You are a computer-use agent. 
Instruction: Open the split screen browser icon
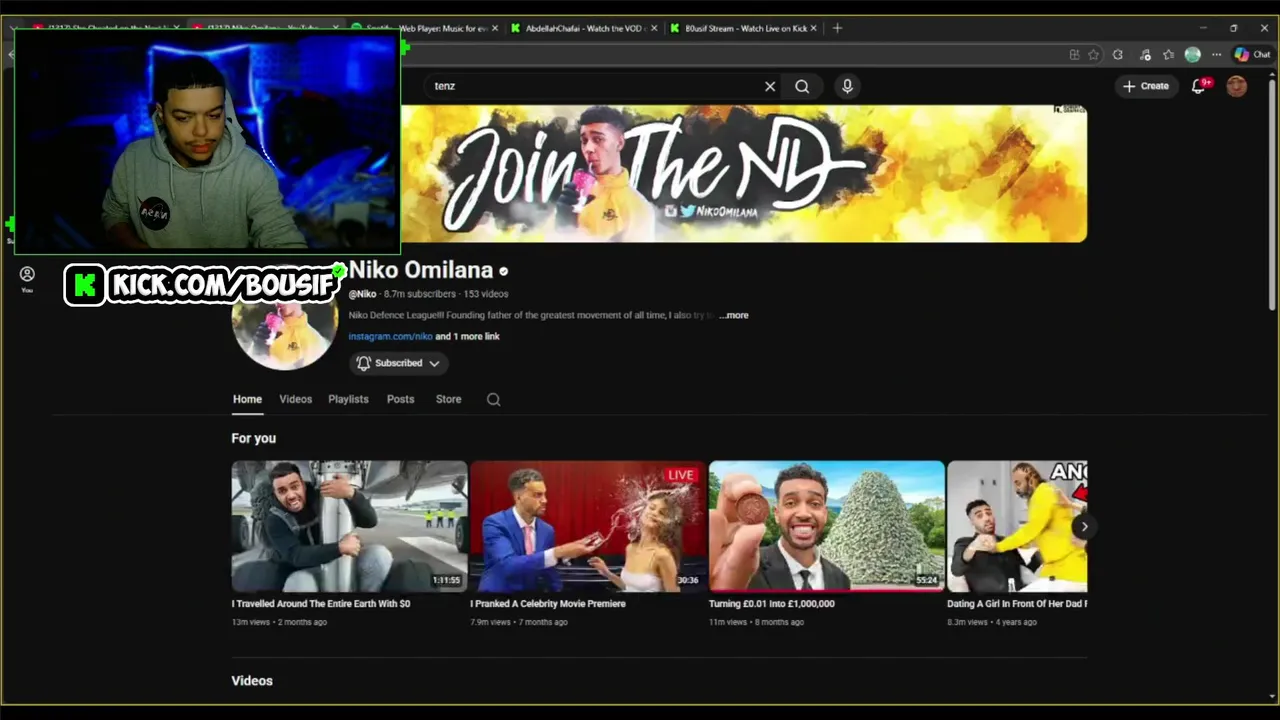pos(1074,55)
